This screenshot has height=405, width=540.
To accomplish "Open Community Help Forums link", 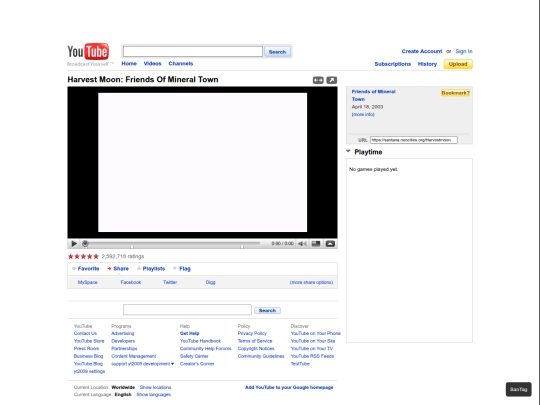I will coord(206,349).
